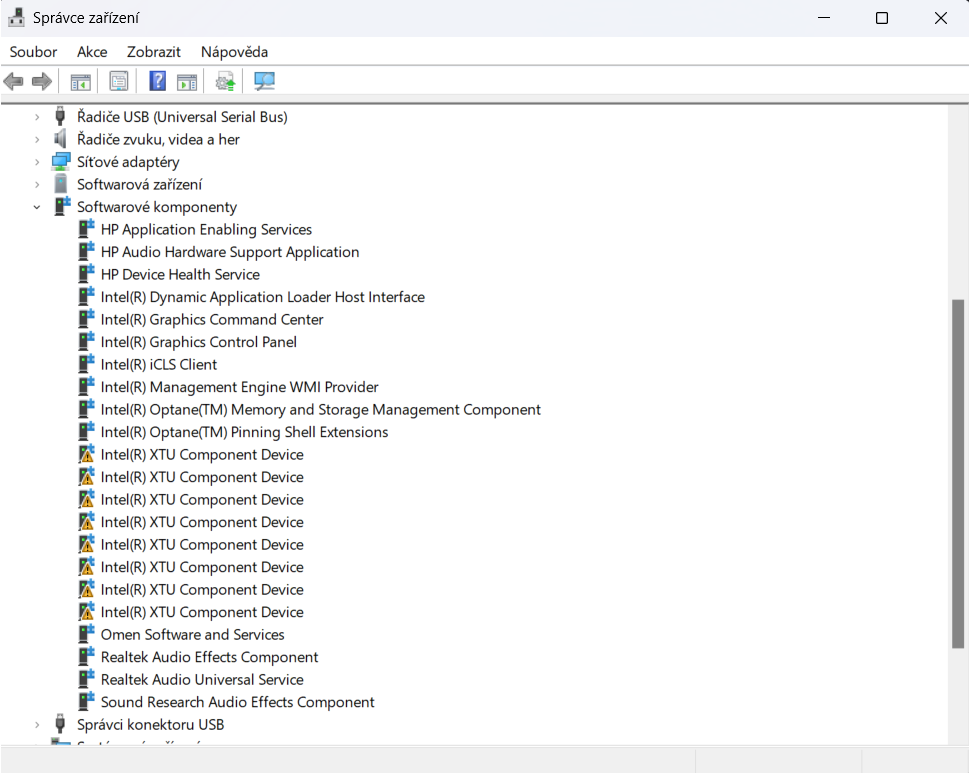Click the warning icon on the last XTU Component Device
Viewport: 969px width, 773px height.
[86, 612]
